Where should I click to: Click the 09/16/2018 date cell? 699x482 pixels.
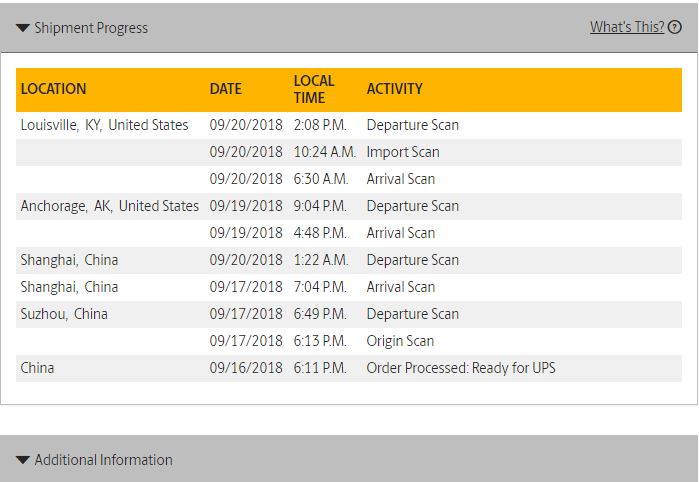coord(246,368)
